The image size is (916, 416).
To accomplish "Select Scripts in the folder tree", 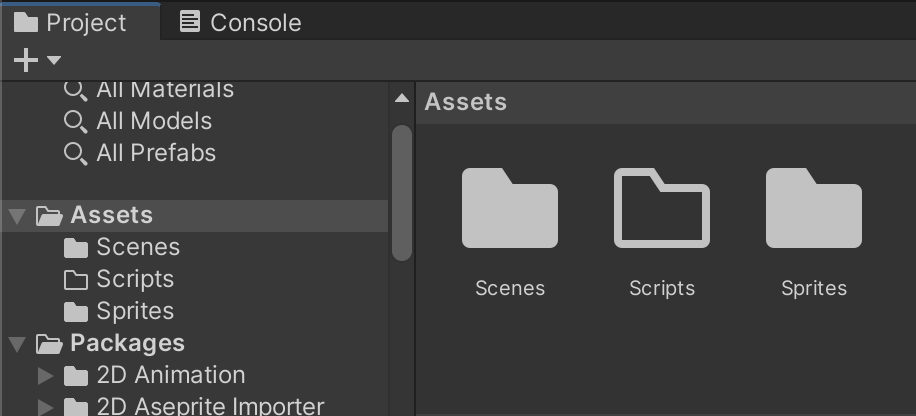I will pos(135,279).
